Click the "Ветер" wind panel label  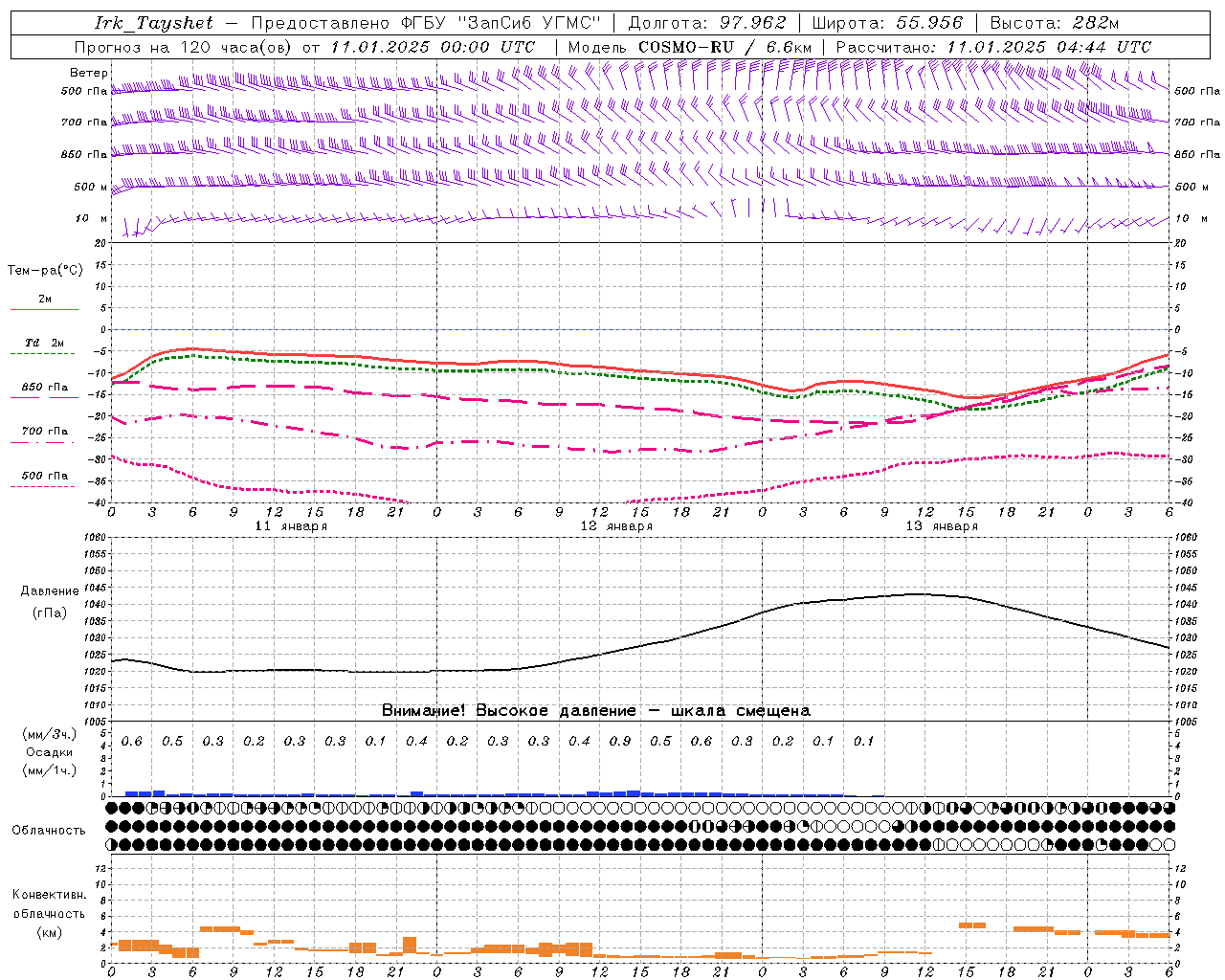tap(89, 73)
